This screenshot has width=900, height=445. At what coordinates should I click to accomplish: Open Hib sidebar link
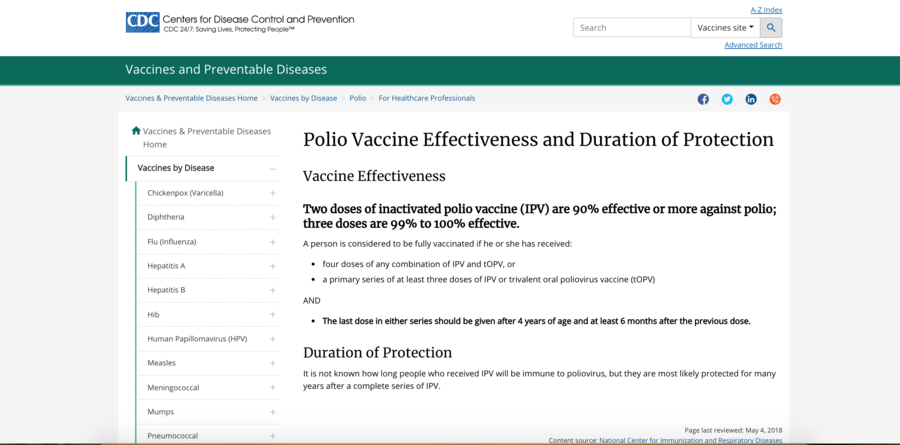pyautogui.click(x=153, y=315)
